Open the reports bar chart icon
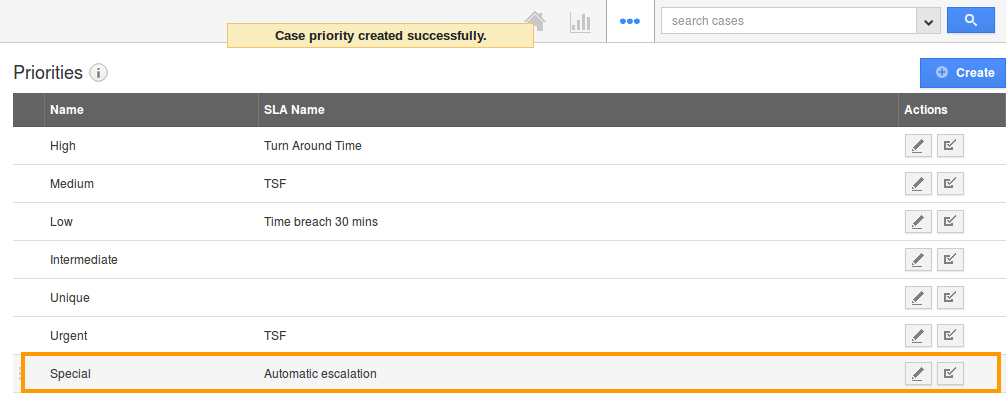 coord(580,21)
